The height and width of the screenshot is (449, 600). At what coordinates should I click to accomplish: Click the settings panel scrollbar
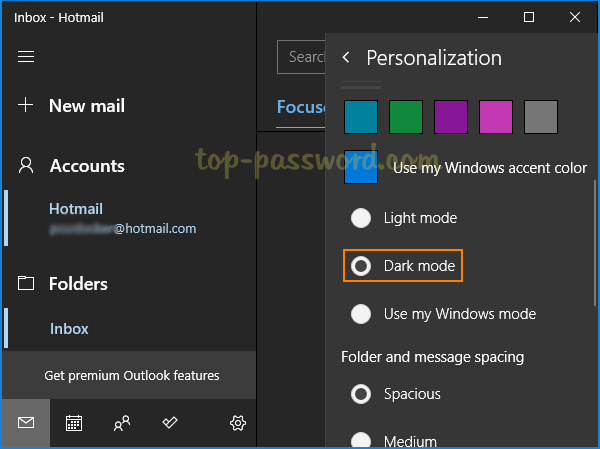pos(595,243)
